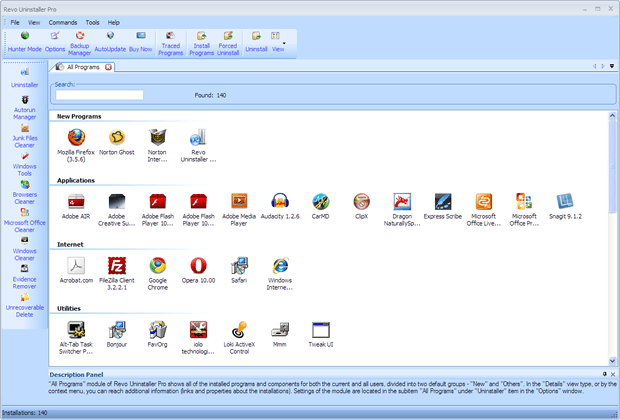Open Traced Programs in the toolbar

click(171, 41)
